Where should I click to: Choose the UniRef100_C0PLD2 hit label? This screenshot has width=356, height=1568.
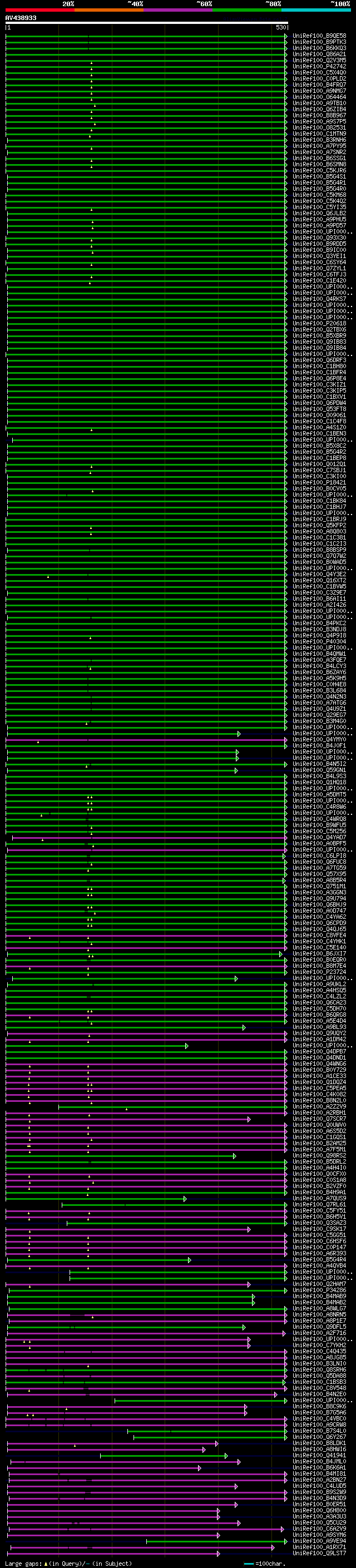click(x=319, y=78)
